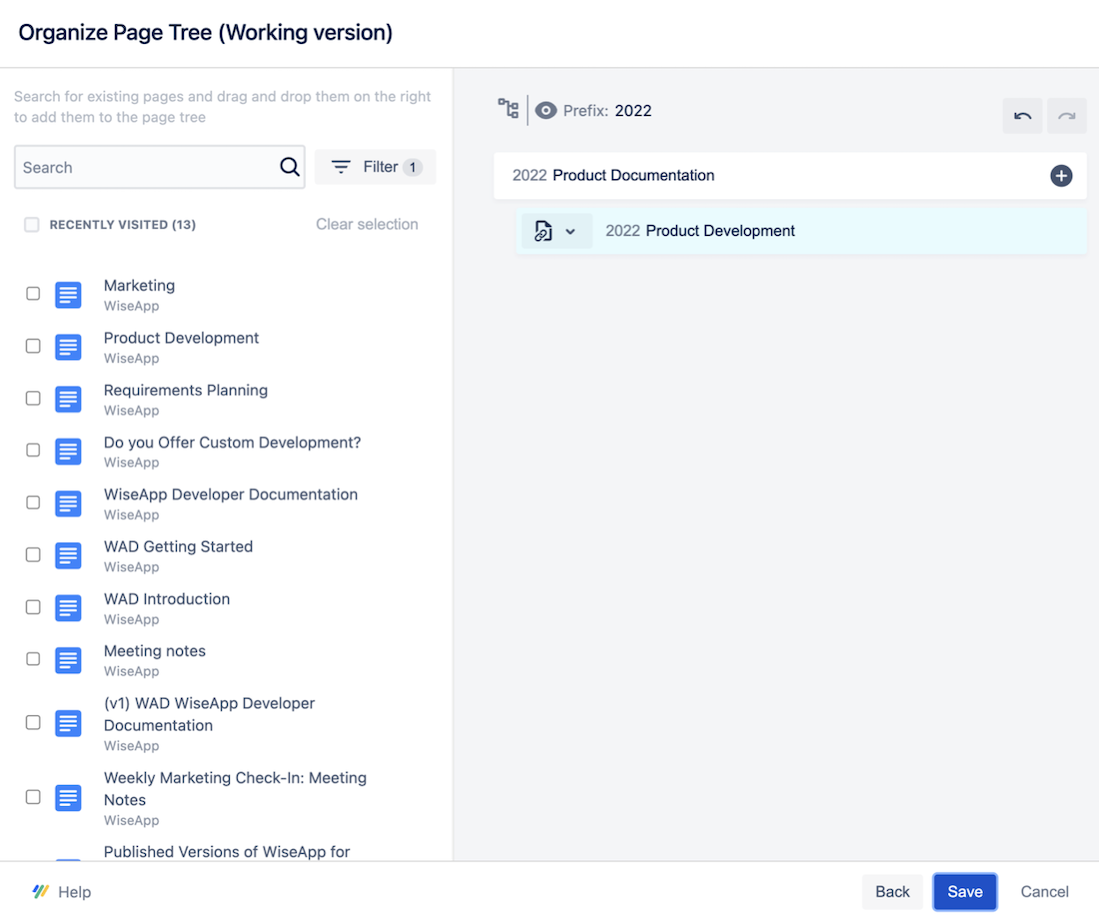Add a child page under 2022 Product Documentation
Image resolution: width=1099 pixels, height=916 pixels.
[x=1061, y=175]
